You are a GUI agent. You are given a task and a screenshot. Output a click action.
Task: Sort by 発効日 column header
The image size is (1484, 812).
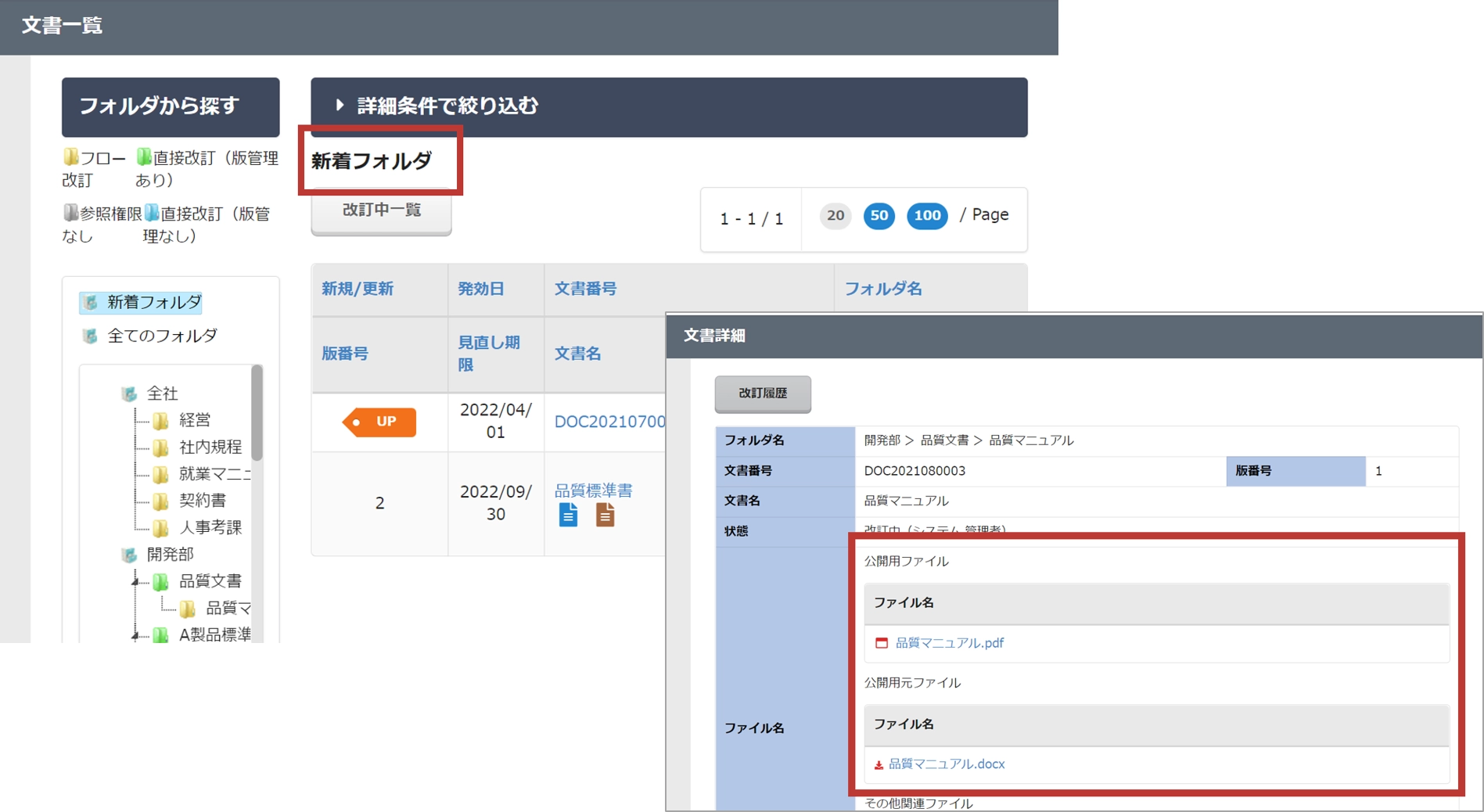(x=480, y=289)
